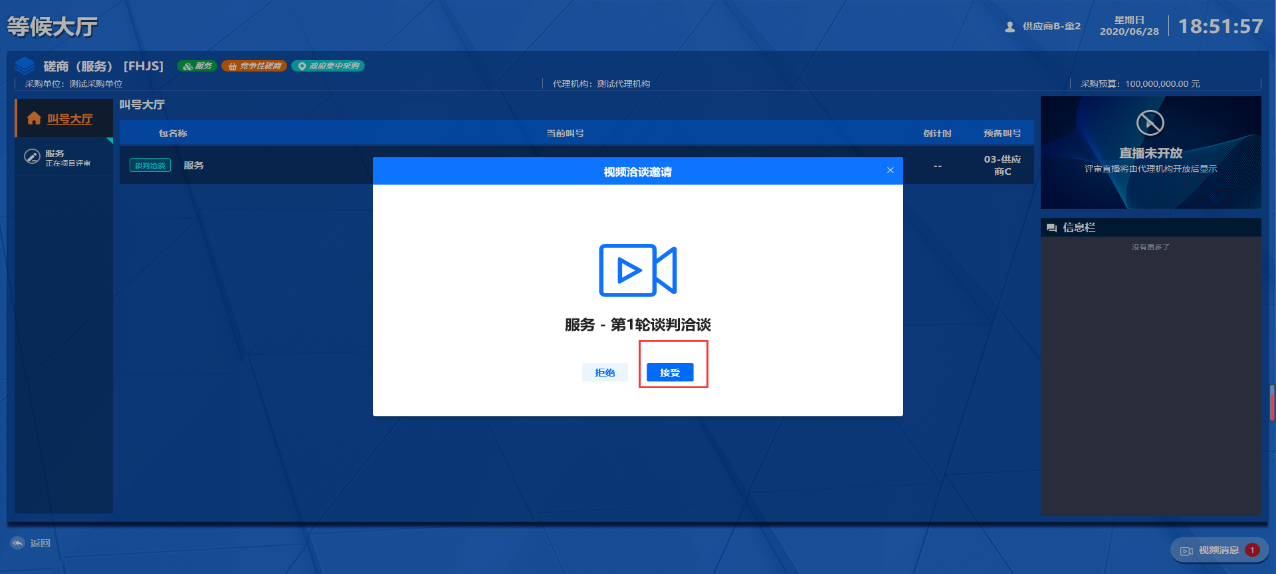Screen dimensions: 1276x574
Task: Click the user avatar icon by 供应商B-金2
Action: click(1010, 27)
